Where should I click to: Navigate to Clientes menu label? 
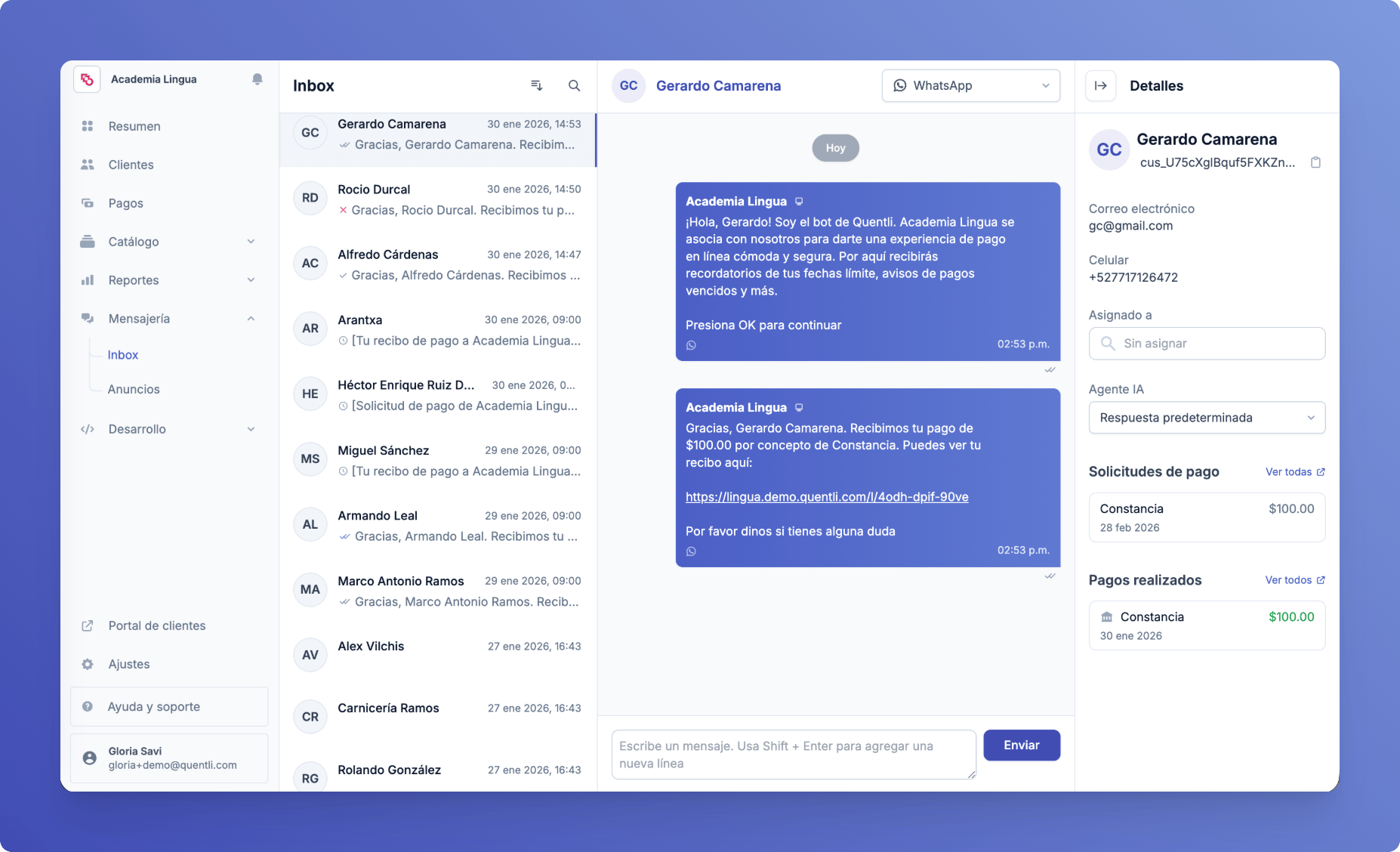(x=131, y=165)
